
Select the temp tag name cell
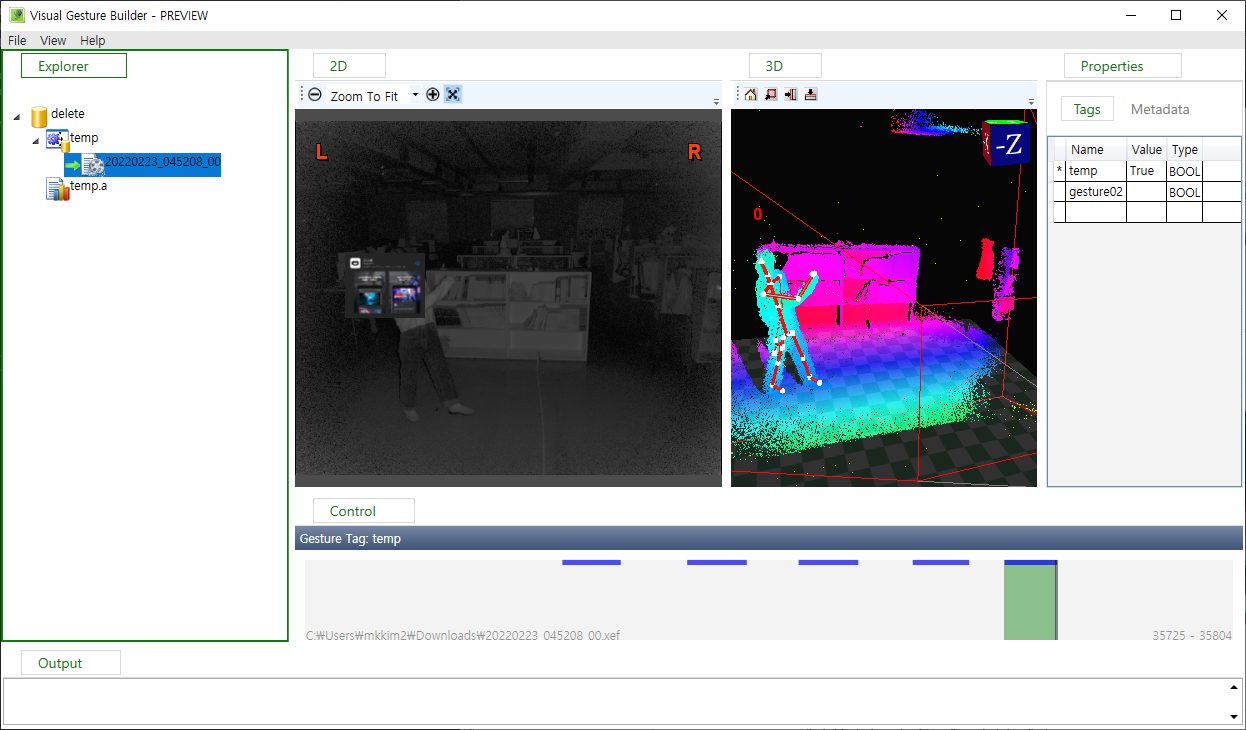click(1096, 171)
